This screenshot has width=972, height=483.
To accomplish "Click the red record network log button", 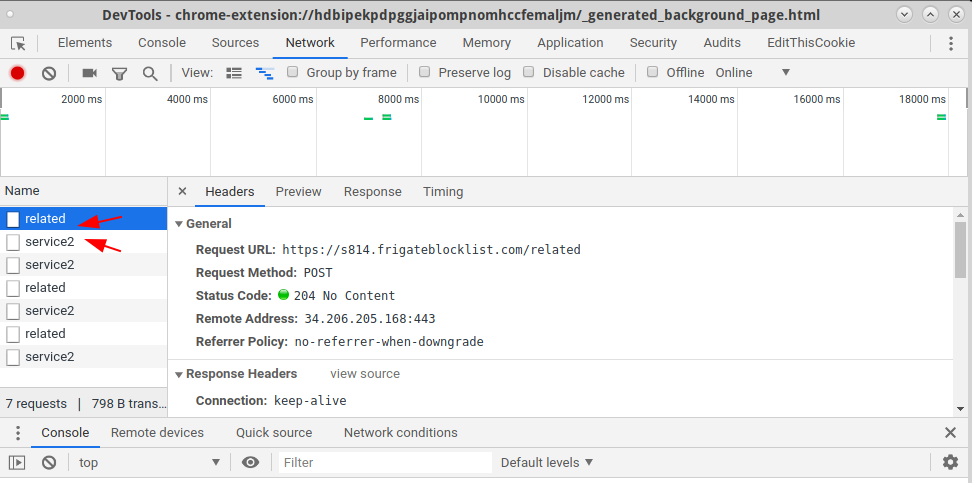I will pyautogui.click(x=17, y=73).
